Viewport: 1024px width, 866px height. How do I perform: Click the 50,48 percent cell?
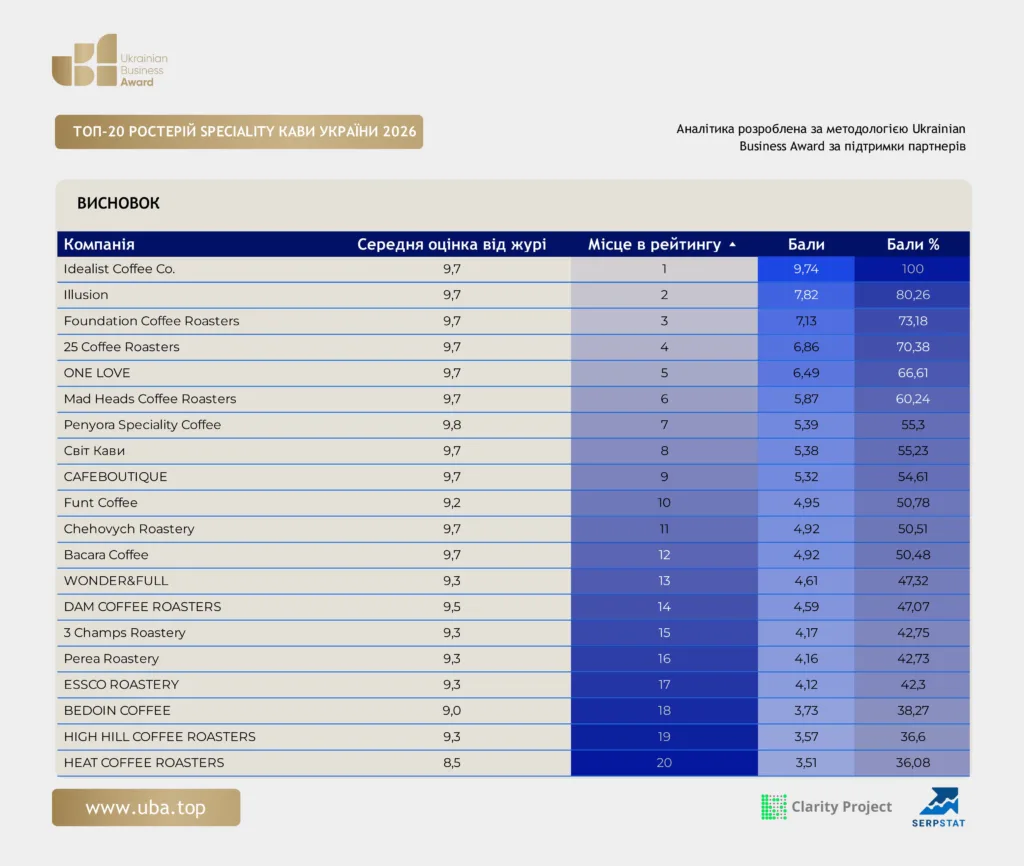click(912, 555)
